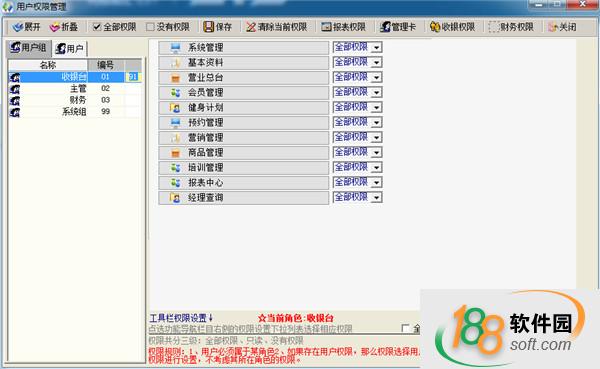Screen dimensions: 600x369
Task: Select the 收银台 row icon
Action: click(x=15, y=77)
